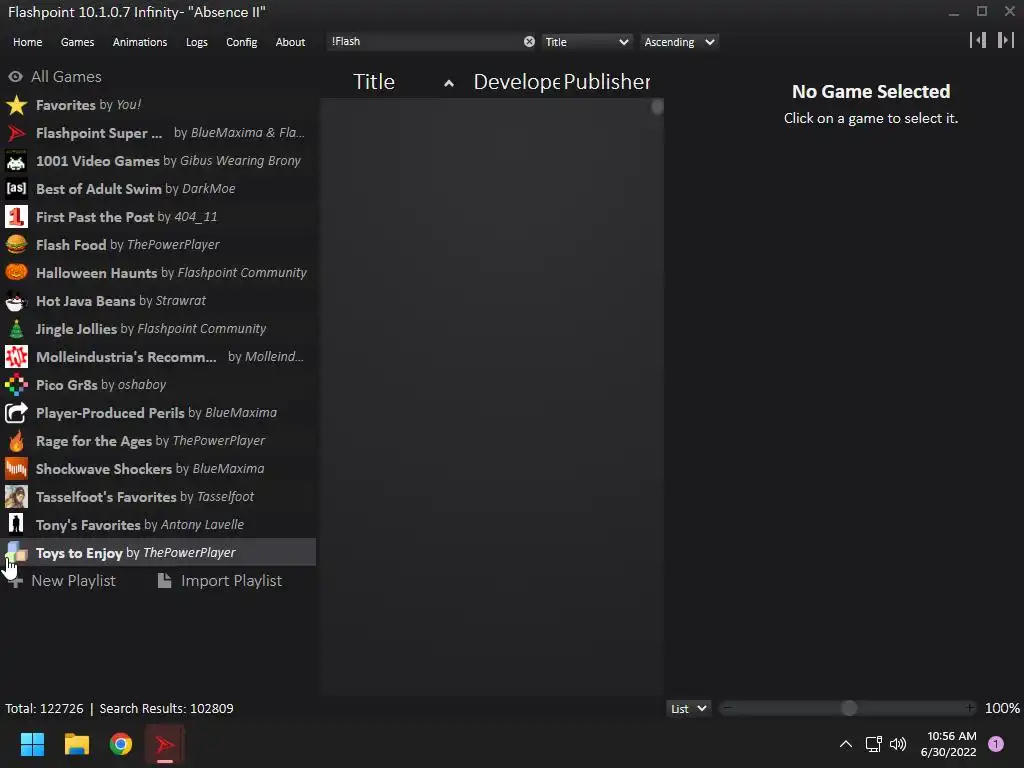The image size is (1024, 768).
Task: Click the New Playlist button
Action: click(63, 581)
